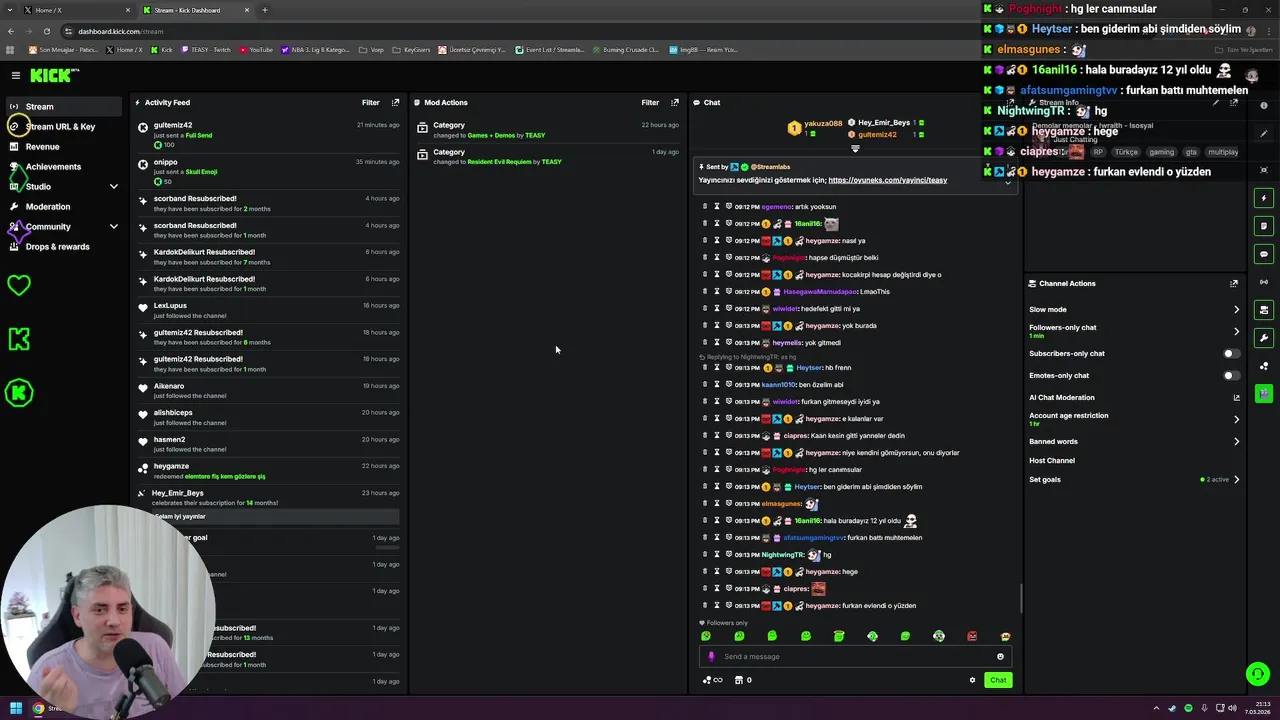Screen dimensions: 1280x720
Task: Click the Send a message input field
Action: coord(855,657)
